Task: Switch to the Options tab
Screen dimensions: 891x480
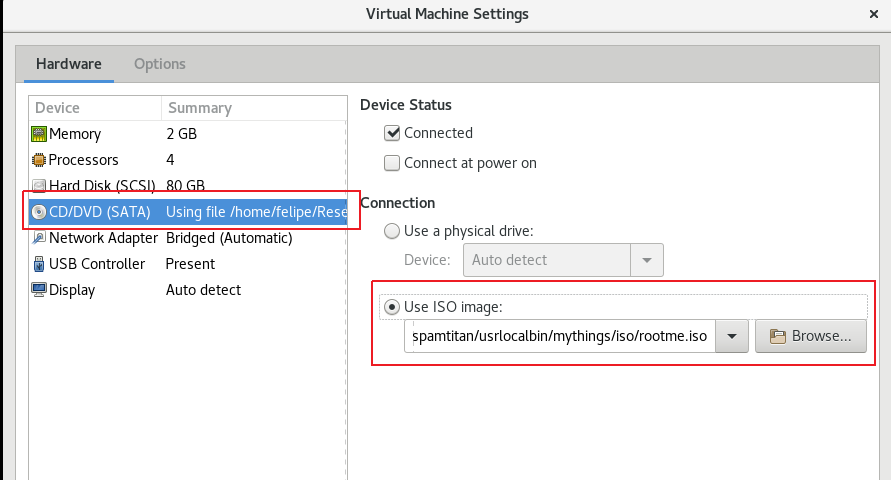Action: 160,64
